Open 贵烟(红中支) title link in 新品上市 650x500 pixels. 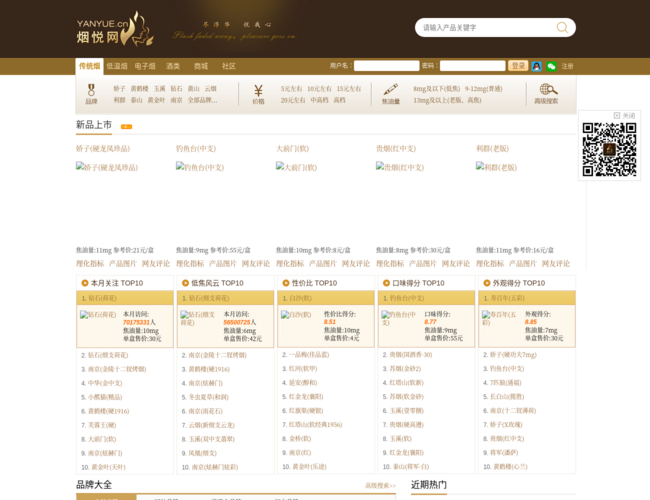pyautogui.click(x=396, y=148)
